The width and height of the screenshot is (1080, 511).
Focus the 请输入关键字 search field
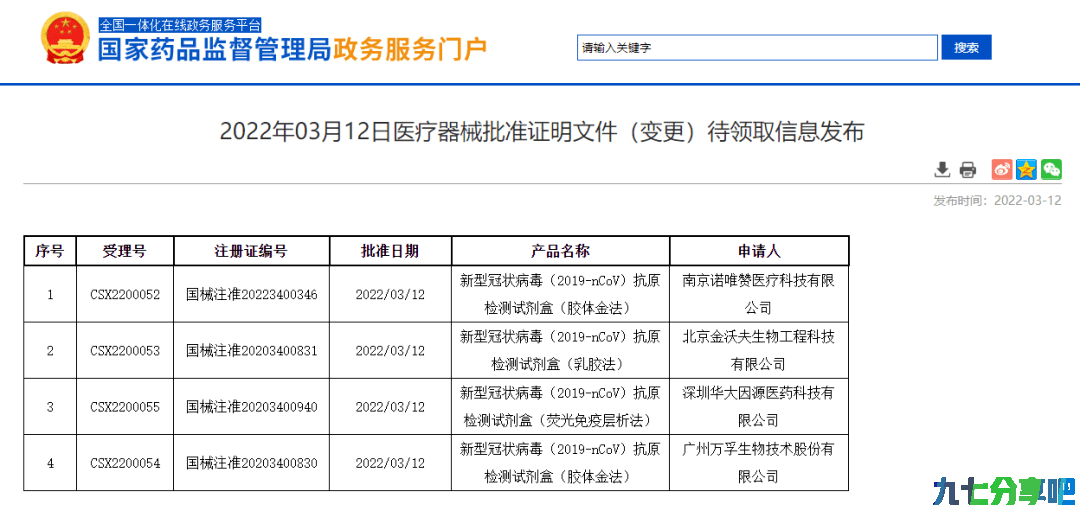click(x=758, y=48)
